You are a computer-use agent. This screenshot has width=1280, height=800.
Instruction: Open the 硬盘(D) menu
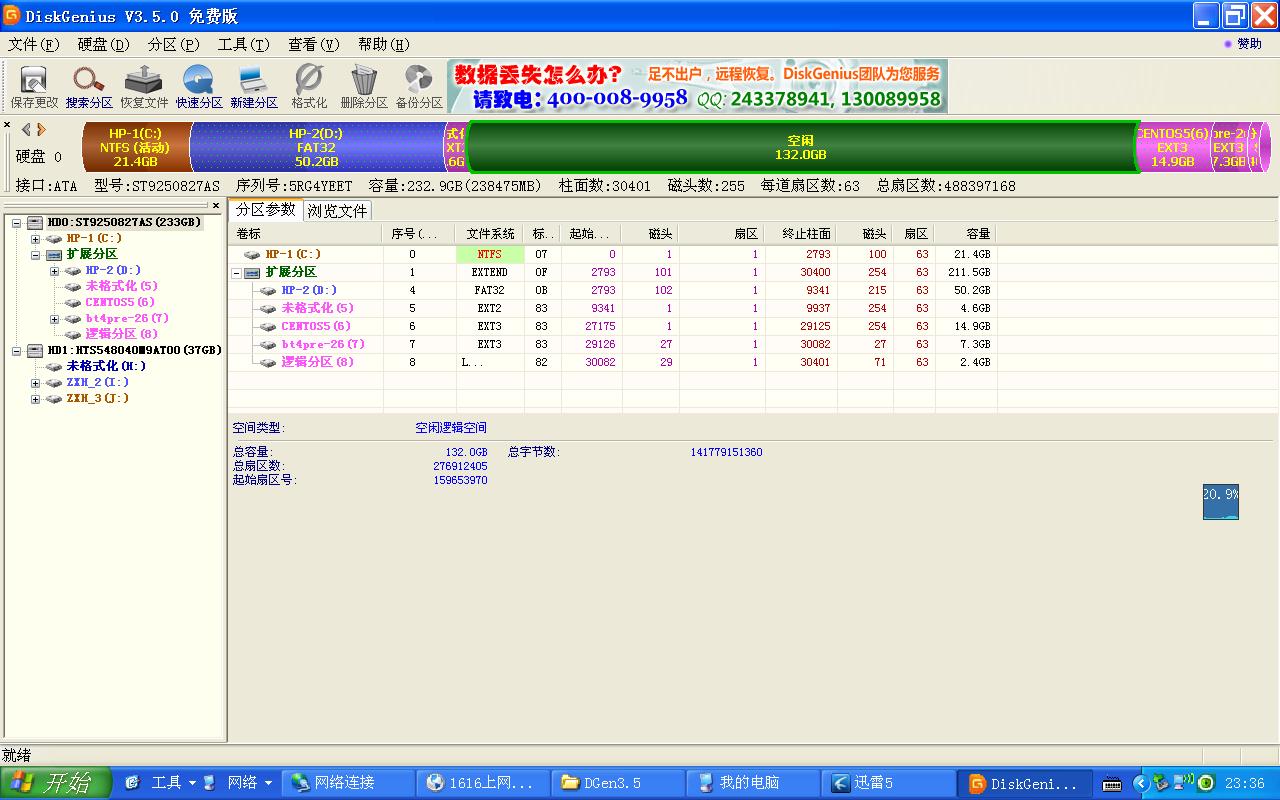pyautogui.click(x=104, y=44)
